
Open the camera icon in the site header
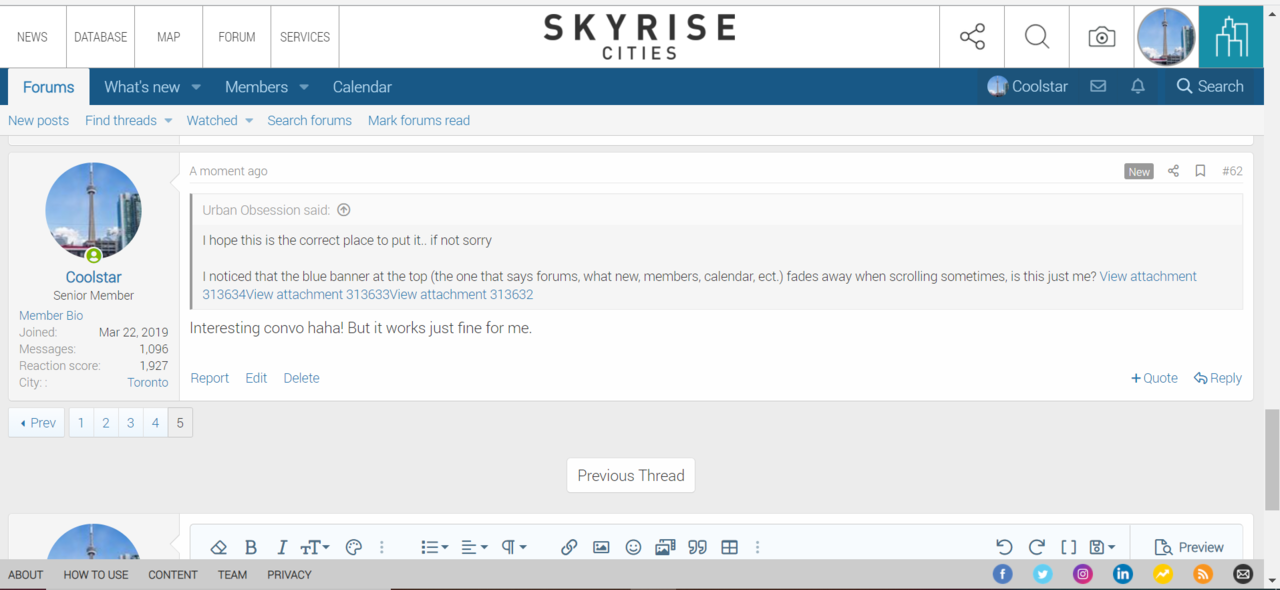point(1101,37)
